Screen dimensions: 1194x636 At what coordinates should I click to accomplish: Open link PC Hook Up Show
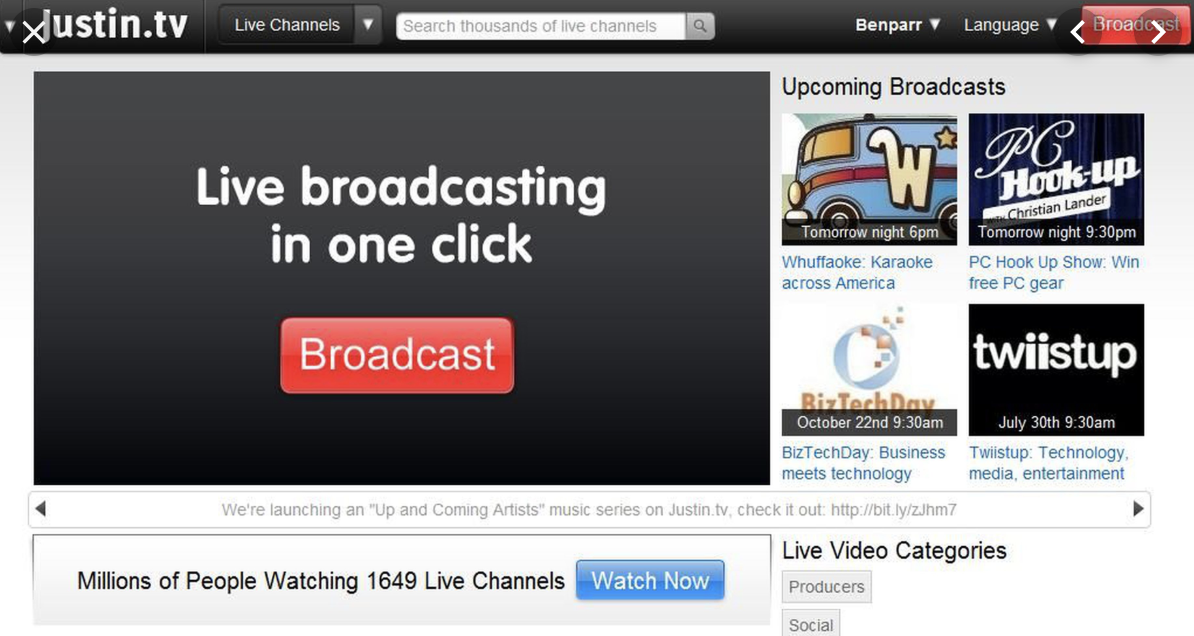pos(1054,273)
